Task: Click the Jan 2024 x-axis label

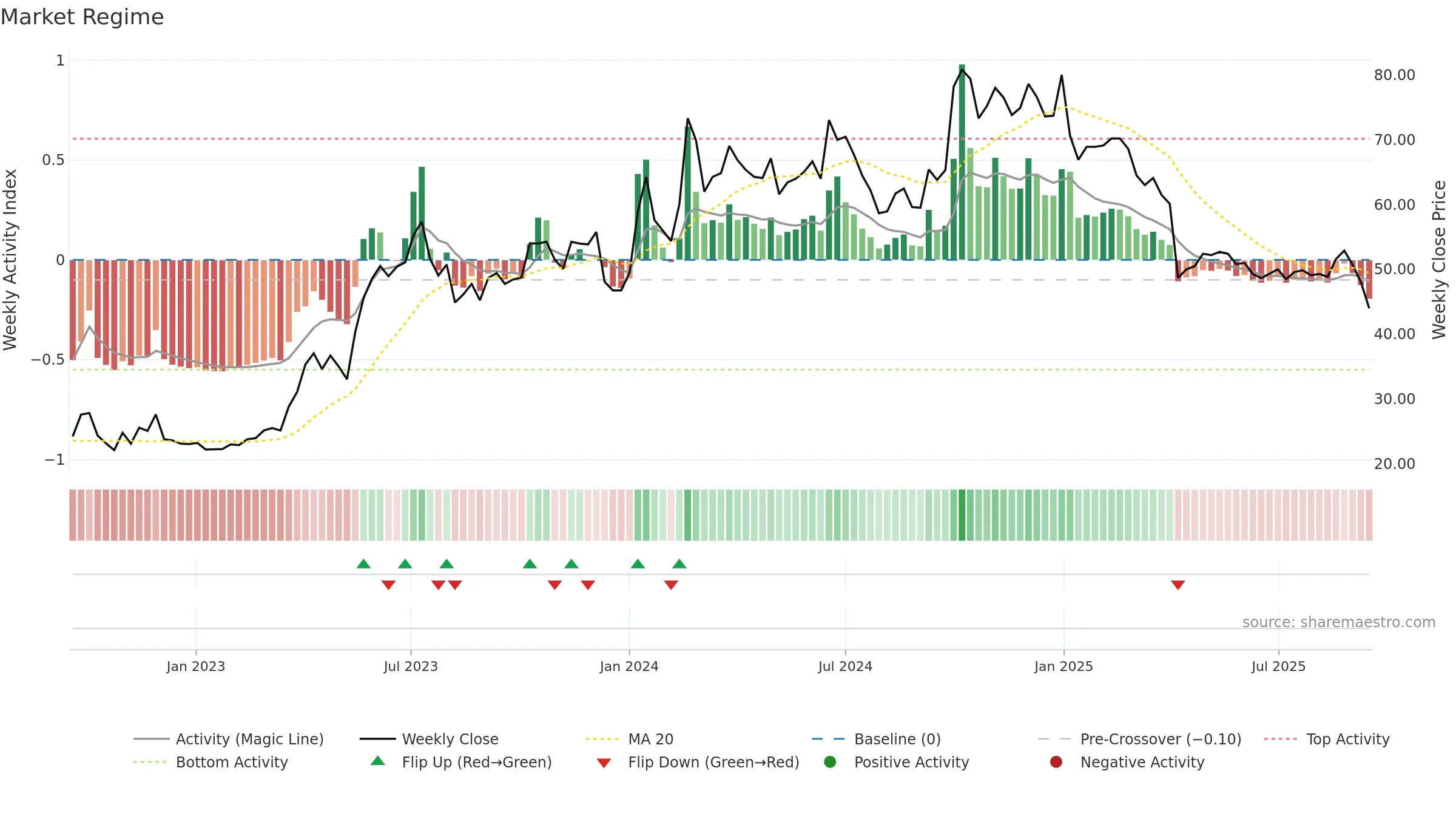Action: 629,666
